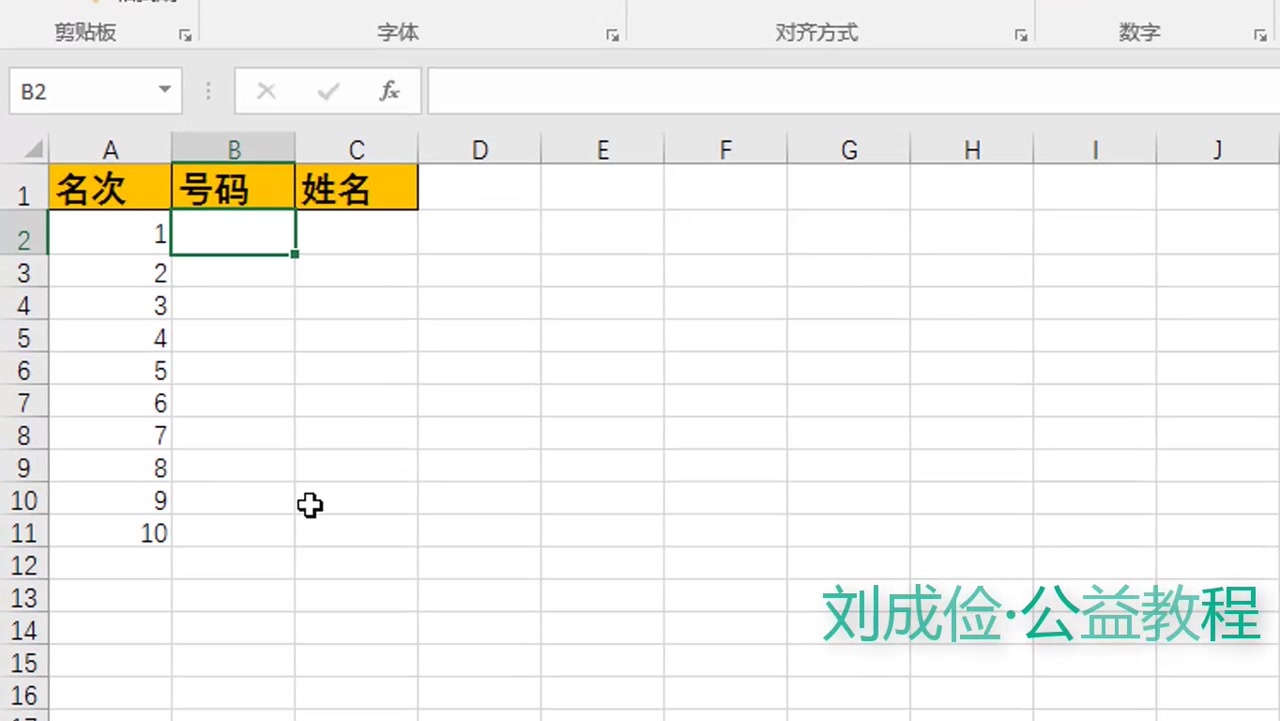Select column F header
Viewport: 1280px width, 721px height.
coord(726,150)
